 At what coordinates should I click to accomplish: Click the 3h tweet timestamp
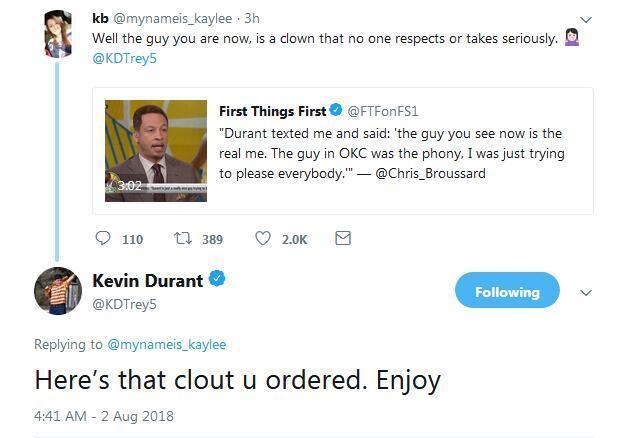pos(252,18)
